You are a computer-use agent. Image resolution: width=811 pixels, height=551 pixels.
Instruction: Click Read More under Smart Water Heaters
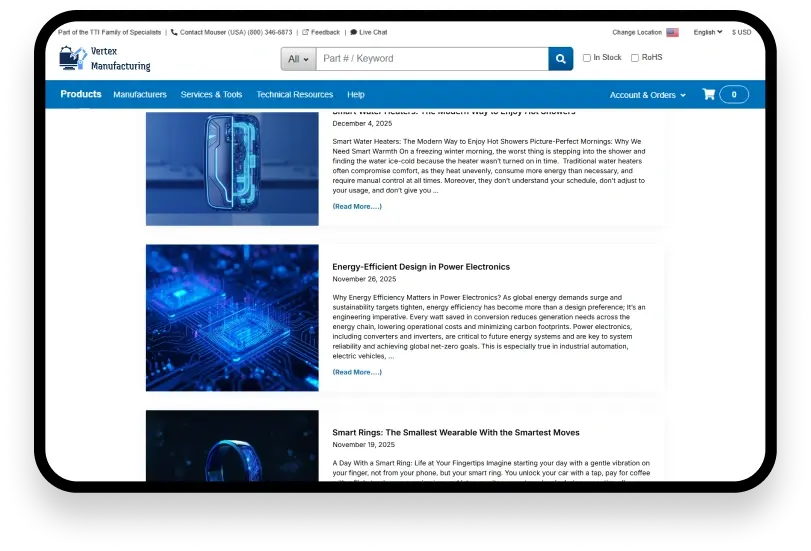pos(357,206)
